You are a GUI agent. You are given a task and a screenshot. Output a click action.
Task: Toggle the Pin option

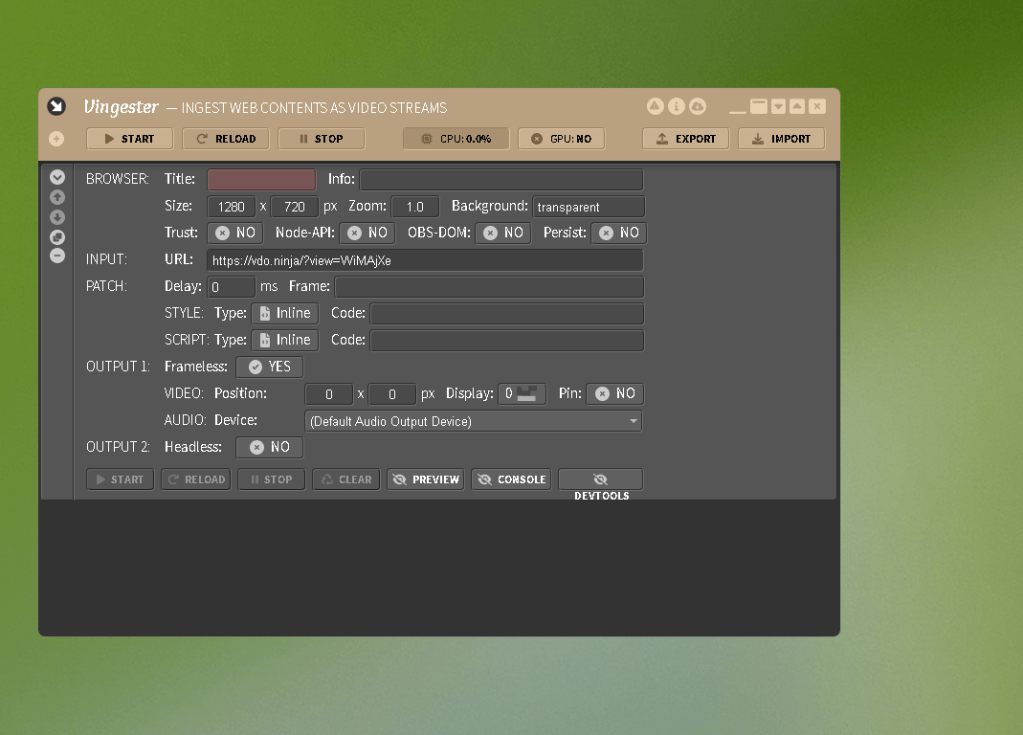click(615, 394)
